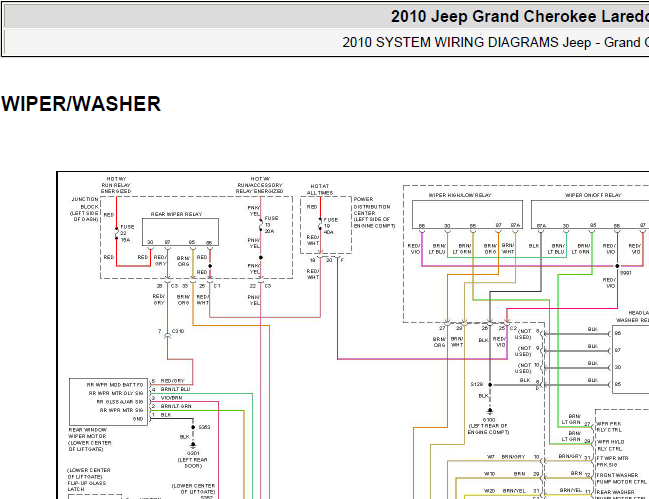
Task: Click the 'RR WPR MOD BATT FD' pin label
Action: (x=115, y=385)
